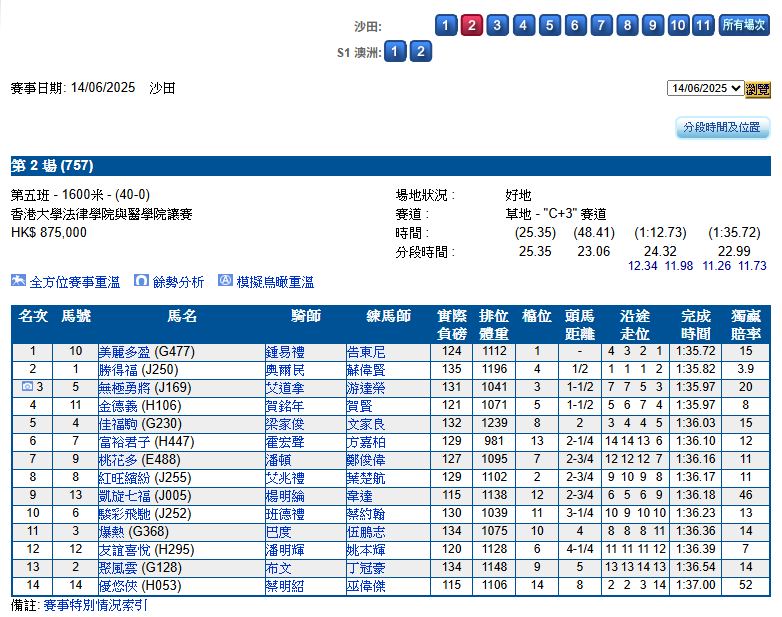Open jockey 巴度 profile
The width and height of the screenshot is (782, 617).
click(x=279, y=532)
